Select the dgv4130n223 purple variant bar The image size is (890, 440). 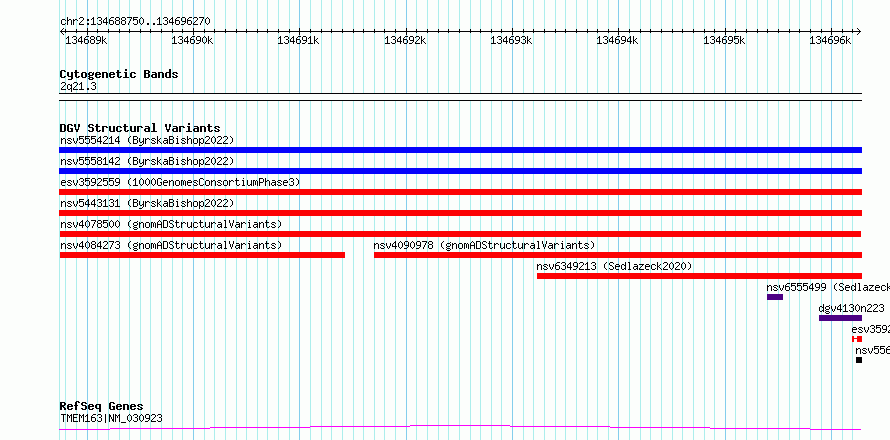(840, 318)
